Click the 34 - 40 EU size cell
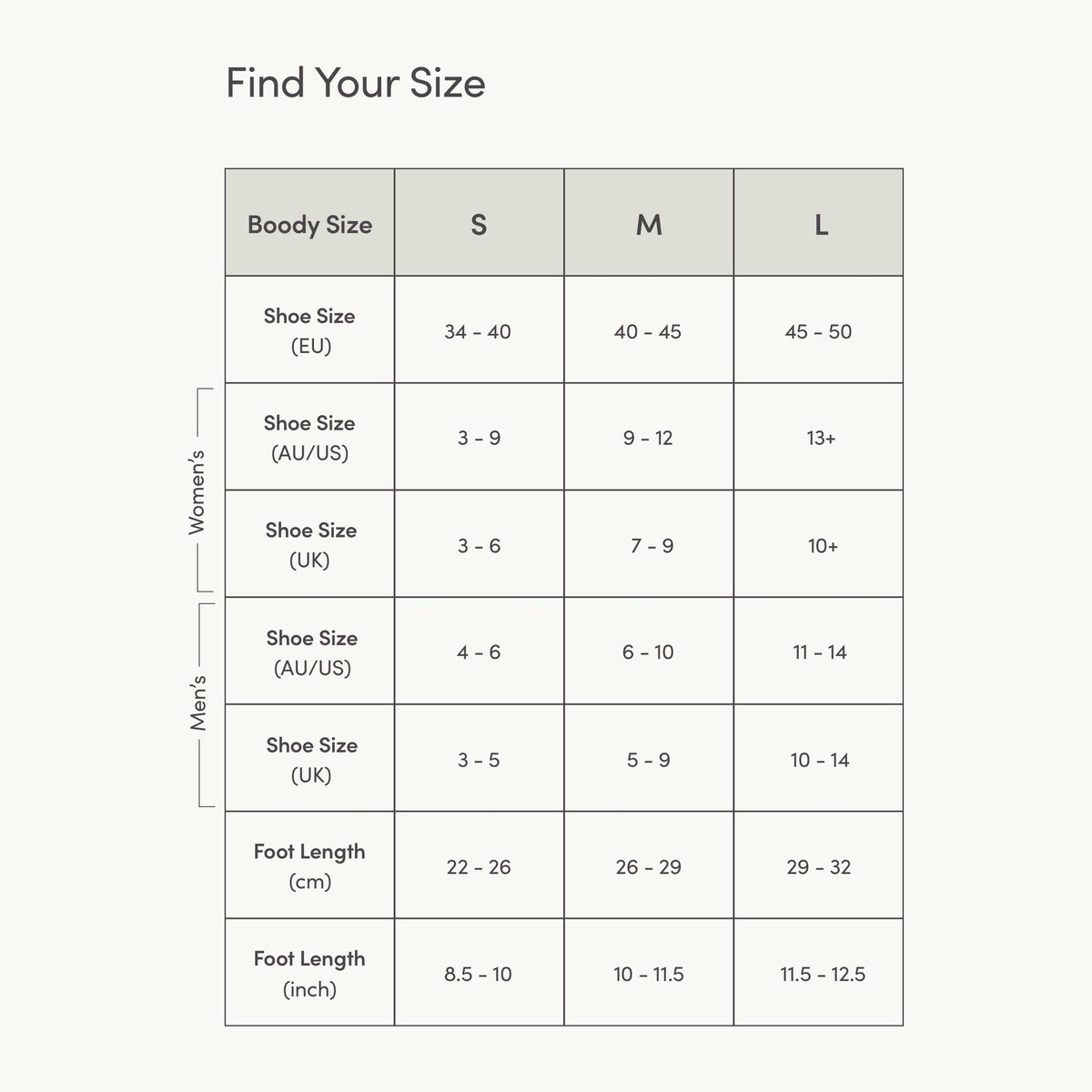Image resolution: width=1092 pixels, height=1092 pixels. [x=479, y=330]
